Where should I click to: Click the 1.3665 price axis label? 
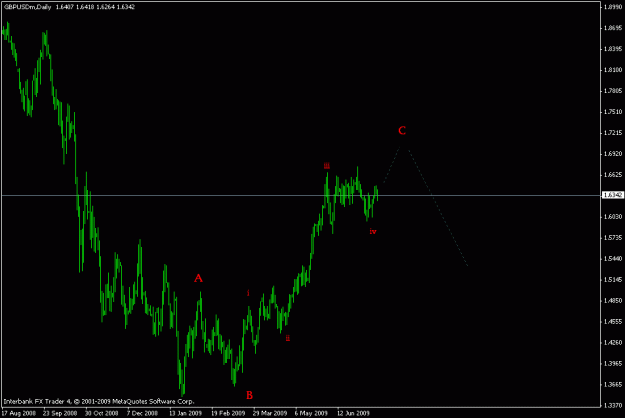click(613, 385)
